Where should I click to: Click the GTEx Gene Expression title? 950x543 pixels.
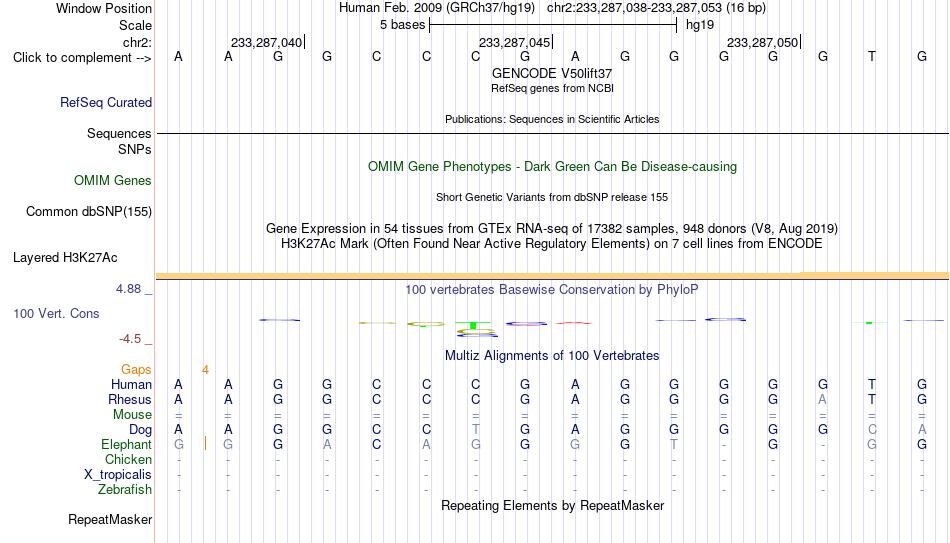[x=552, y=228]
